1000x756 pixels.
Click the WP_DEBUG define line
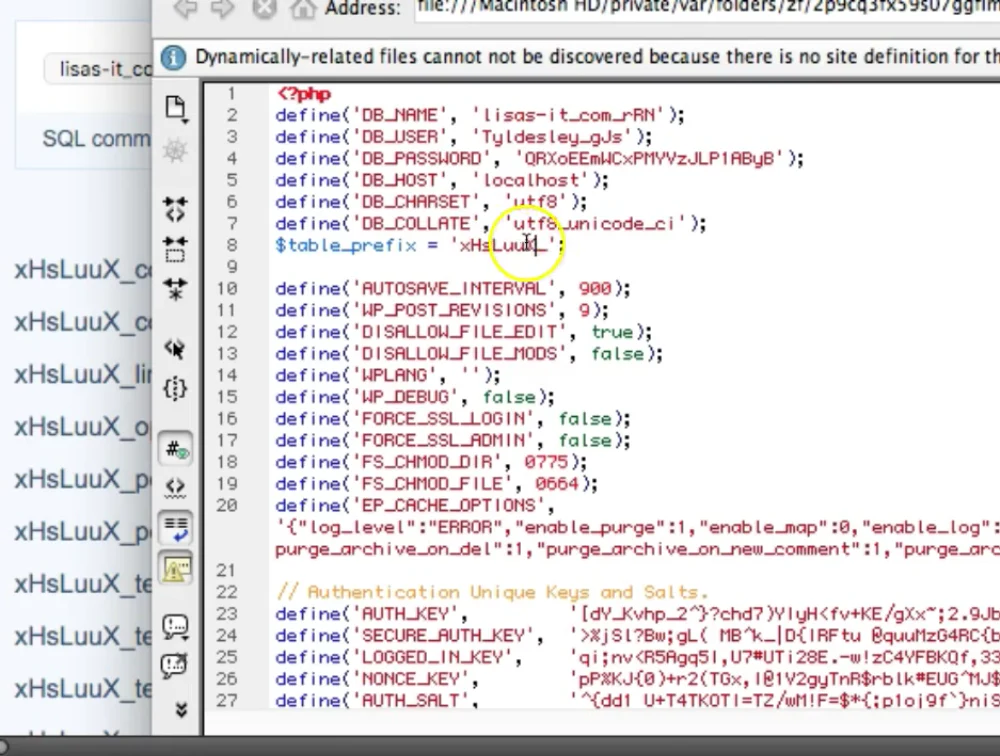[x=415, y=397]
